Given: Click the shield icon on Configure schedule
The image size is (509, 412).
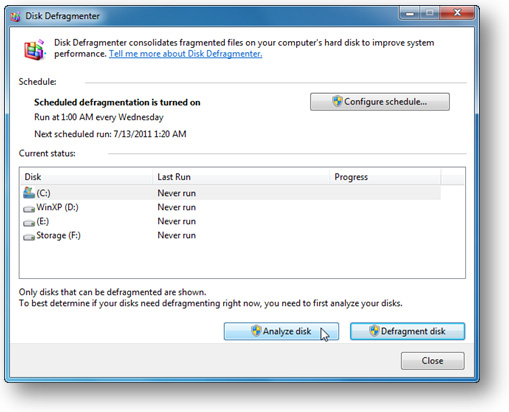Looking at the screenshot, I should click(x=337, y=101).
